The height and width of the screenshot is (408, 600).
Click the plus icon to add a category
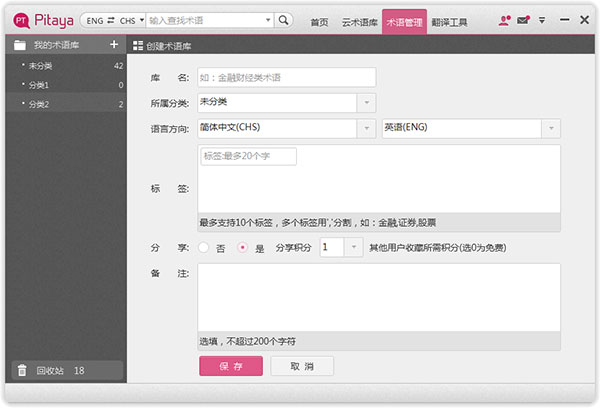pos(114,44)
